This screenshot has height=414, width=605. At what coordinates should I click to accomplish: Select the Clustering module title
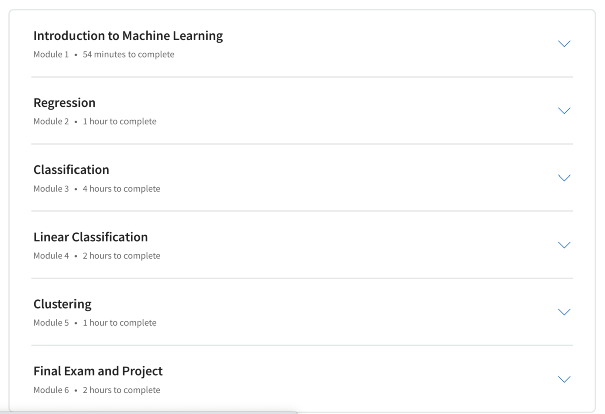point(62,304)
